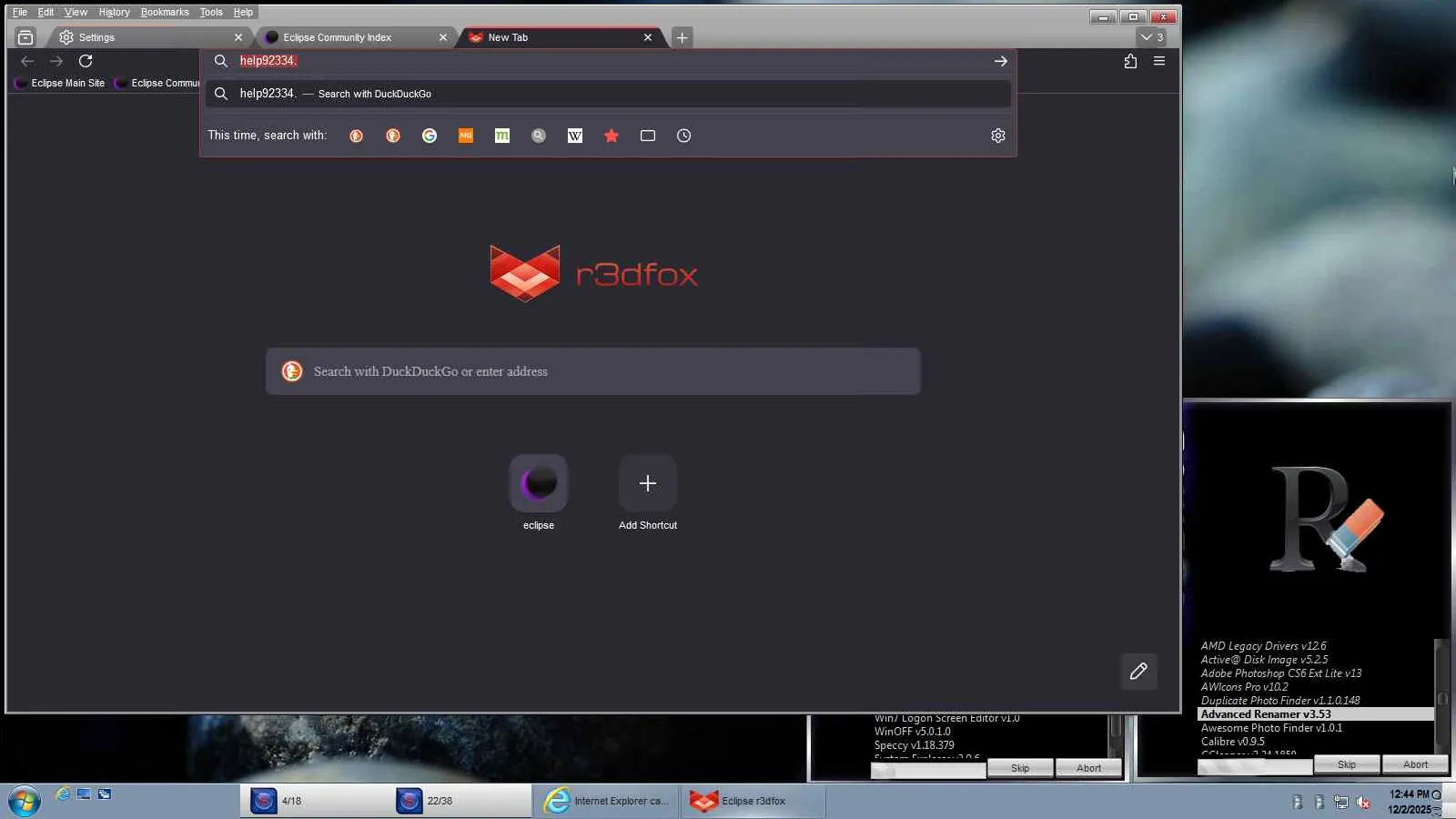Reload the current page
1456x819 pixels.
pyautogui.click(x=86, y=61)
